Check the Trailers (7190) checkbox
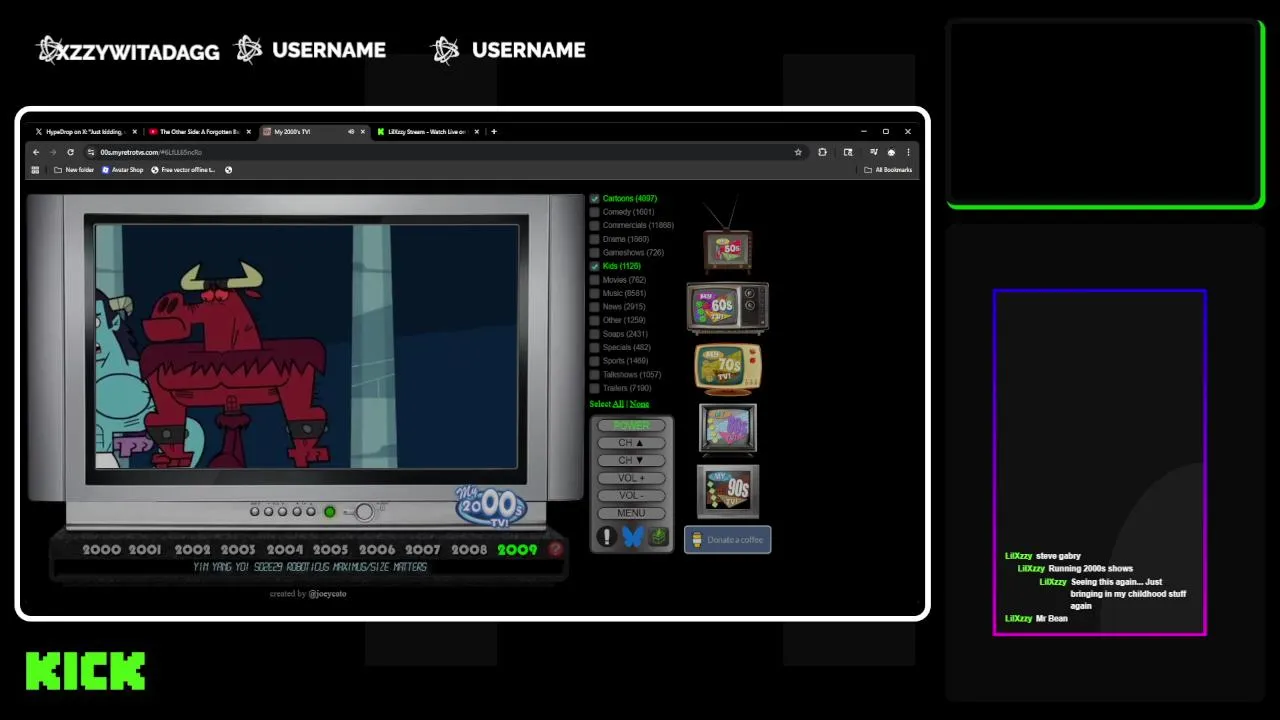The height and width of the screenshot is (720, 1280). pyautogui.click(x=594, y=388)
